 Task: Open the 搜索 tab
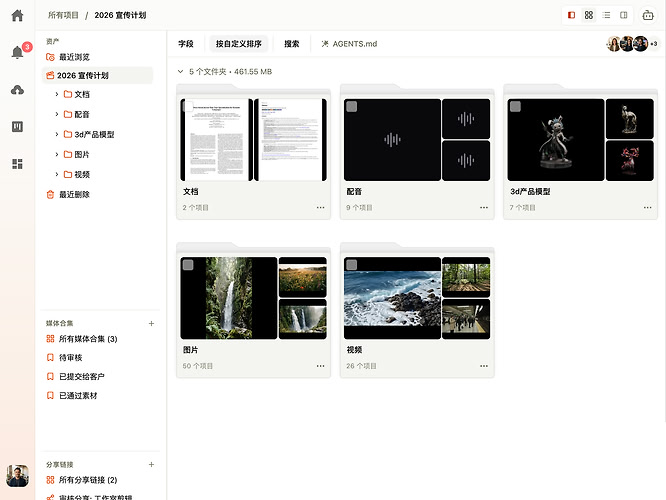coord(292,44)
